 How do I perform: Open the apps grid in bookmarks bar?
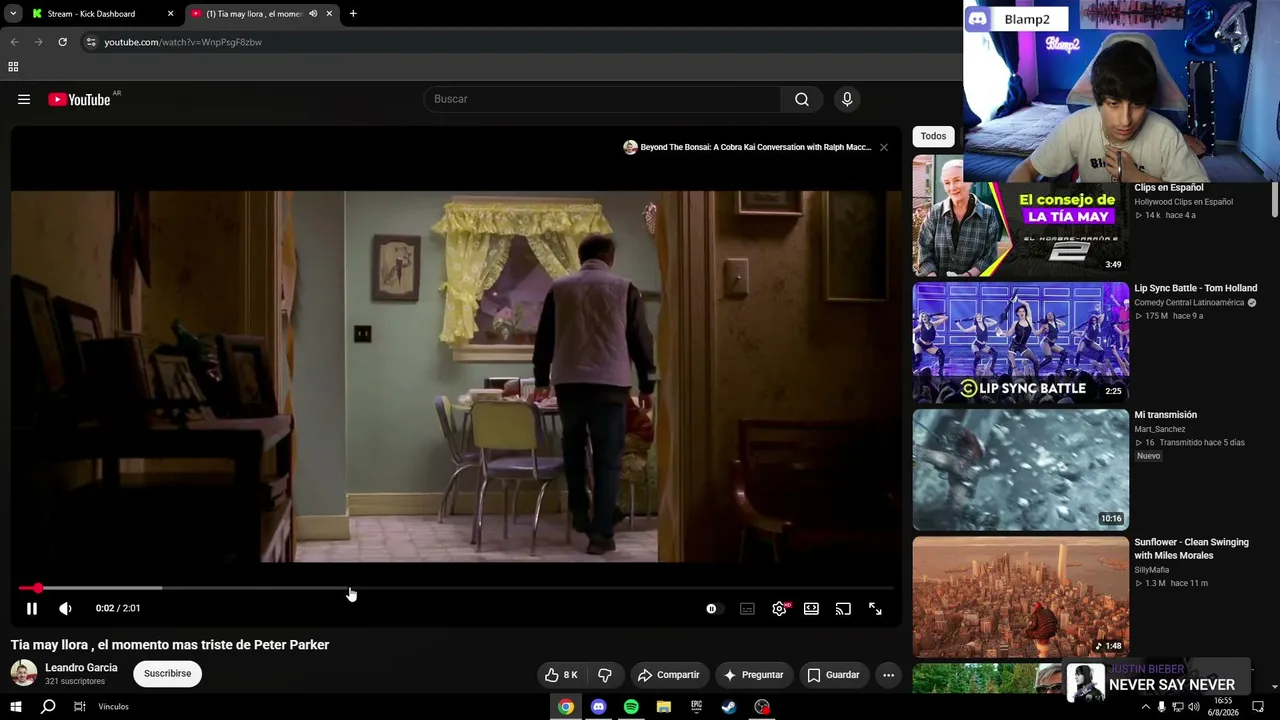point(13,67)
